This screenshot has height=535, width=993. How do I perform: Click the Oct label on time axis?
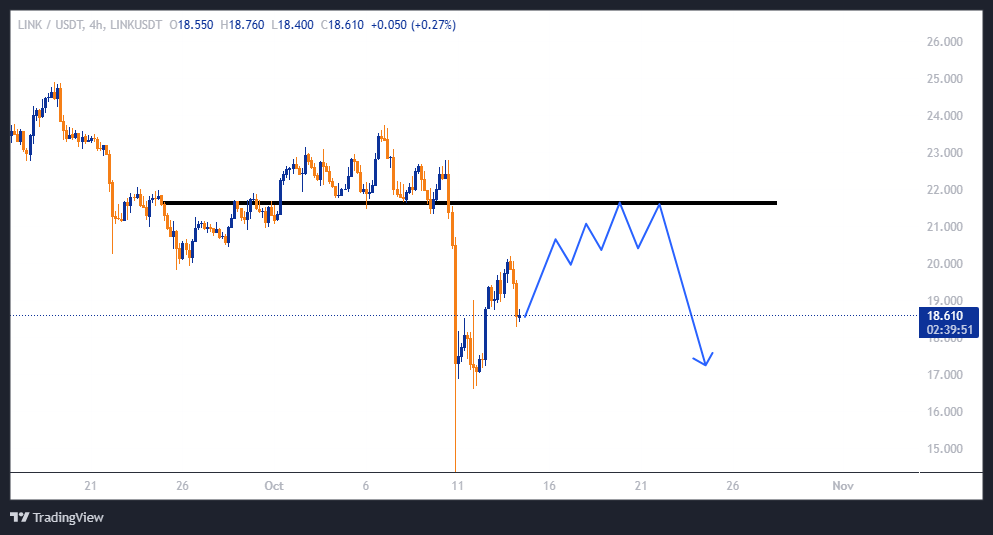pyautogui.click(x=274, y=486)
